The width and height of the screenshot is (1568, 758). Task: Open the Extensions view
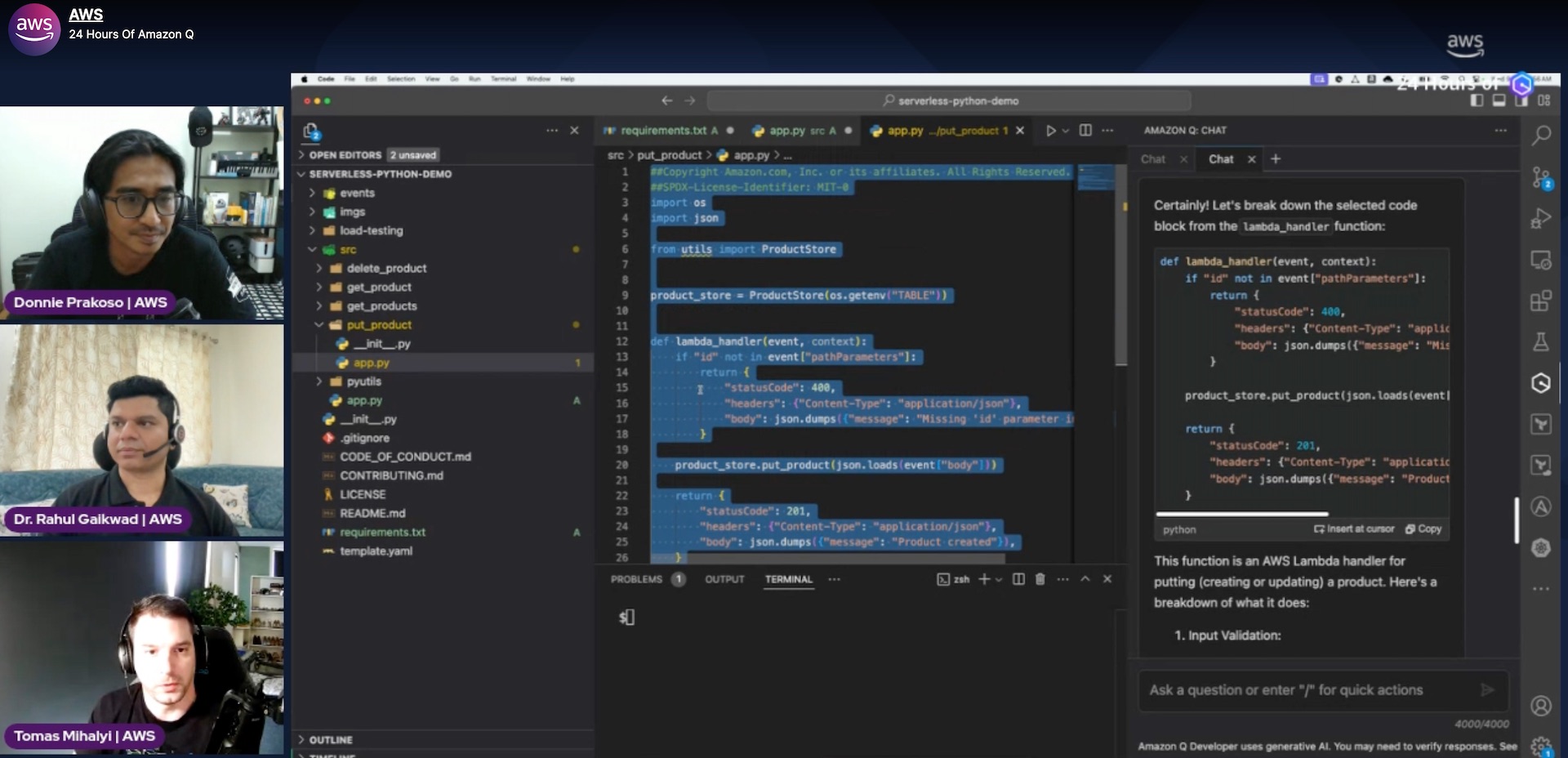coord(1541,301)
